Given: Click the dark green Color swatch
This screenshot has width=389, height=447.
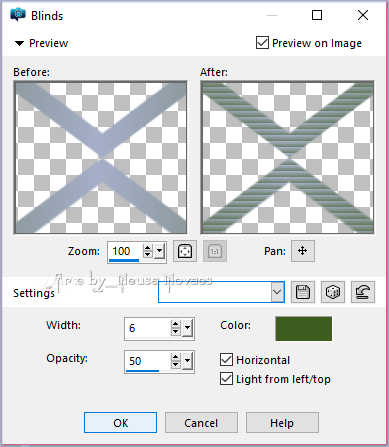Looking at the screenshot, I should (304, 329).
